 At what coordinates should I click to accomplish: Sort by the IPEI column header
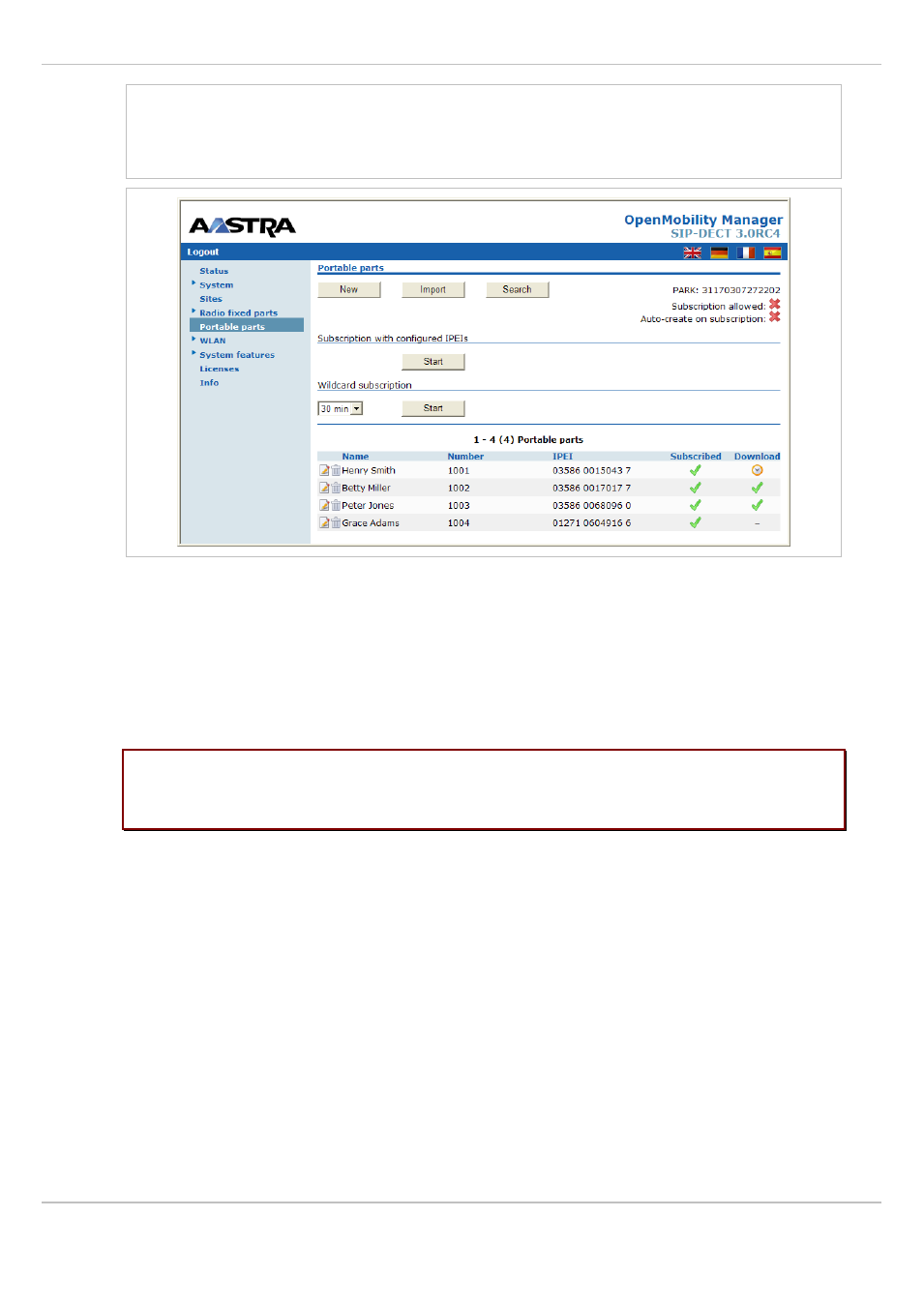pyautogui.click(x=563, y=457)
